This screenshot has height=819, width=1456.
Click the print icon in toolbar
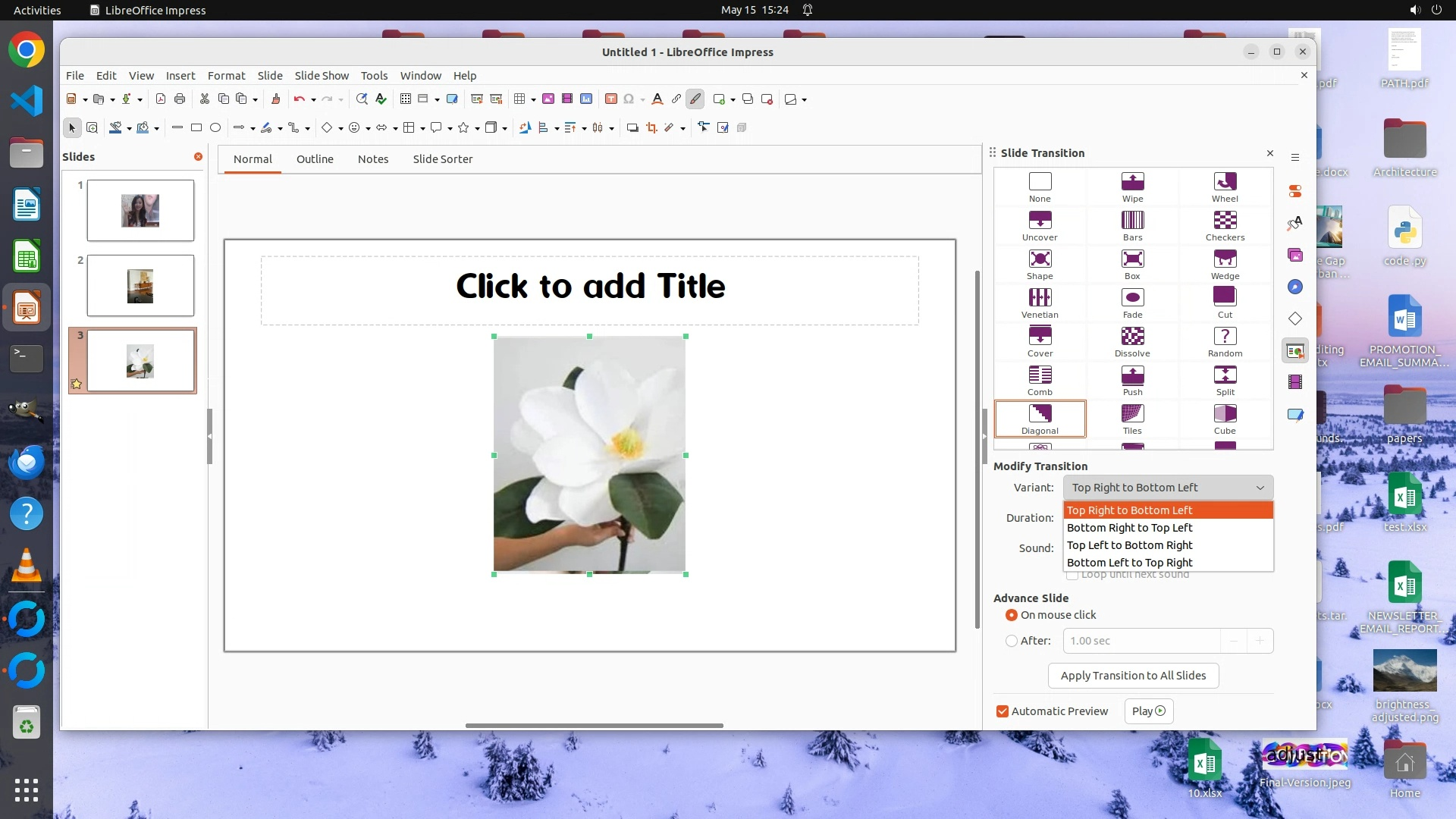point(180,99)
